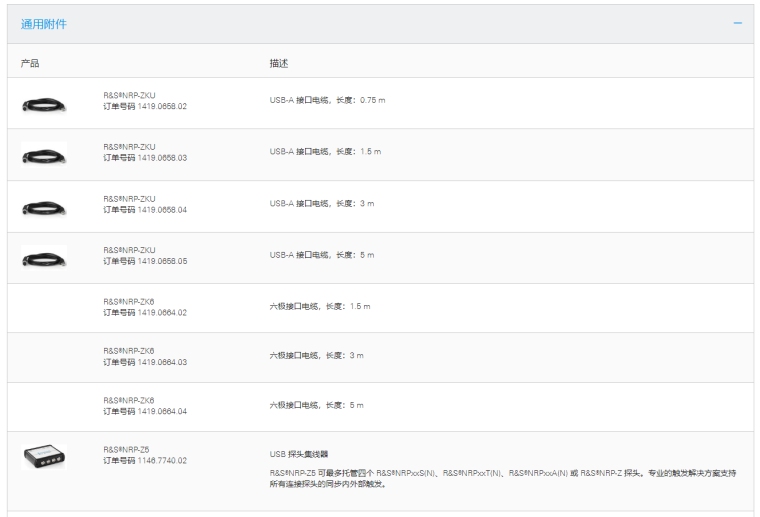The image size is (760, 517).
Task: Open the R&S NRP-Z5 sensor hub thumbnail
Action: point(44,456)
